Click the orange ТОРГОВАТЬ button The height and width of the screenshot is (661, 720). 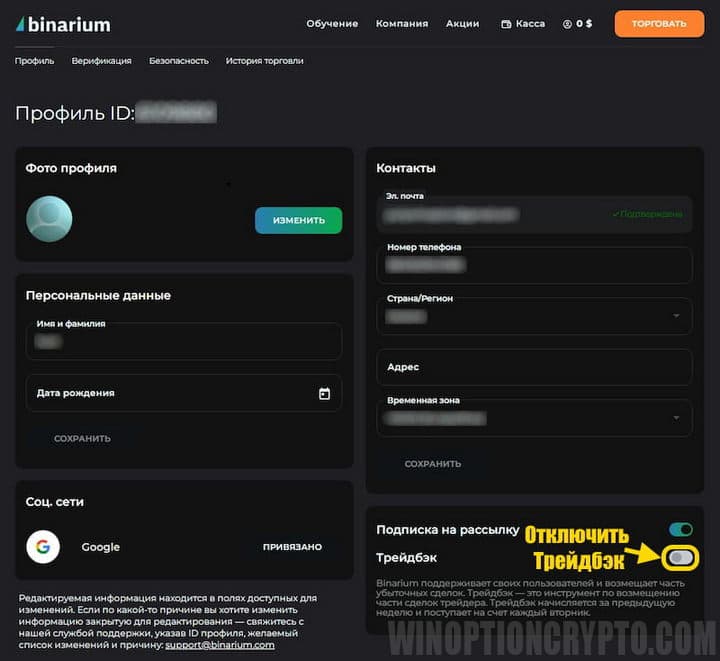[659, 24]
